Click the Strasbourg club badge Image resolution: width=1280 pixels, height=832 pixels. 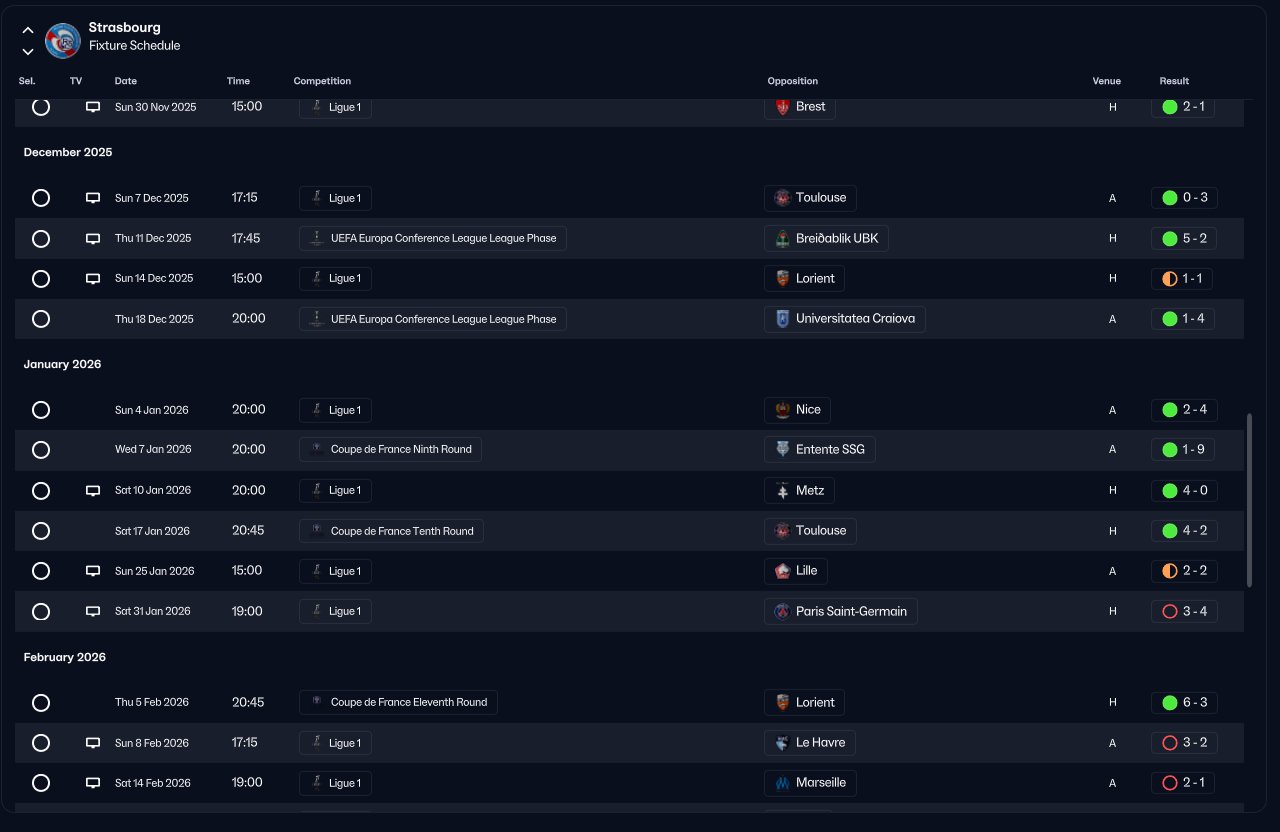tap(63, 41)
